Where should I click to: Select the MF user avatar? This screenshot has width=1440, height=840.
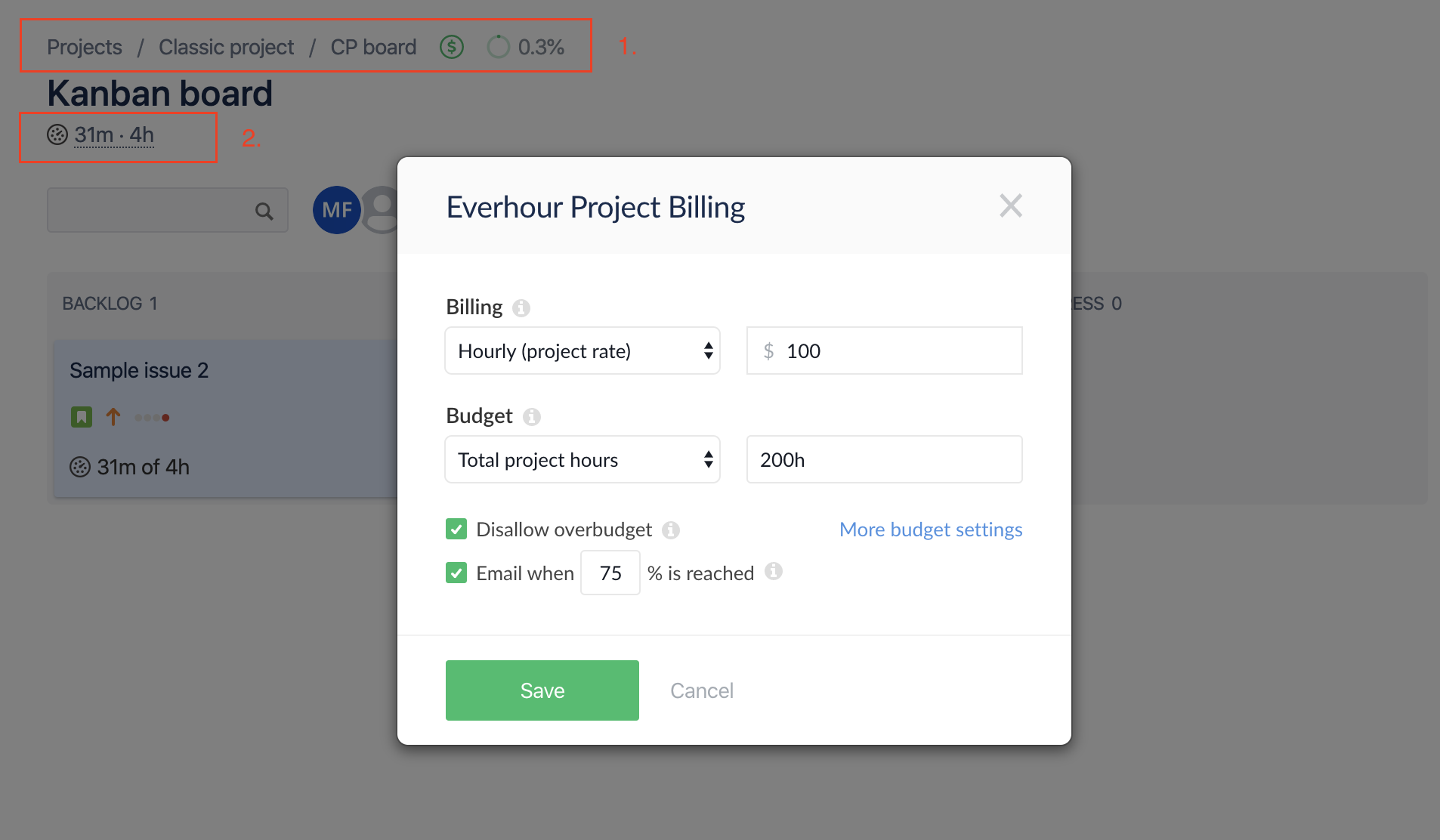337,210
